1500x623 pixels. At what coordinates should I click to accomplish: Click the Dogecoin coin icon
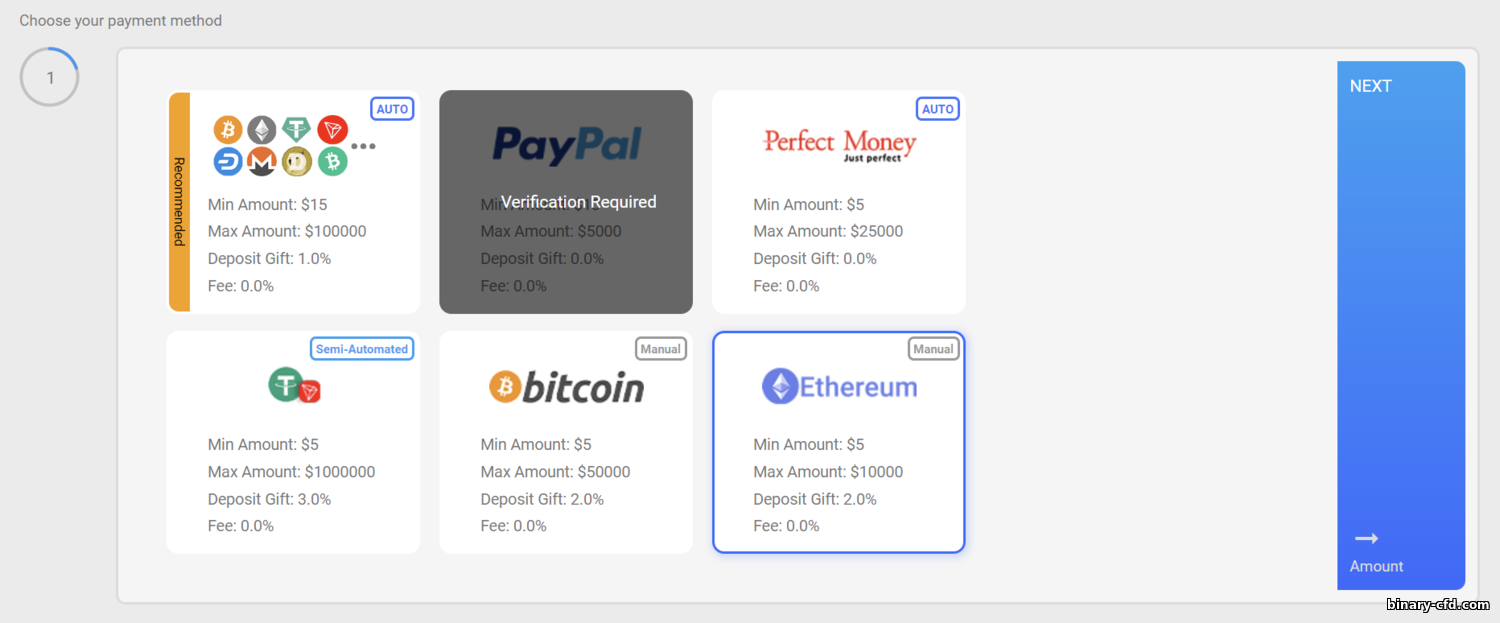[297, 161]
